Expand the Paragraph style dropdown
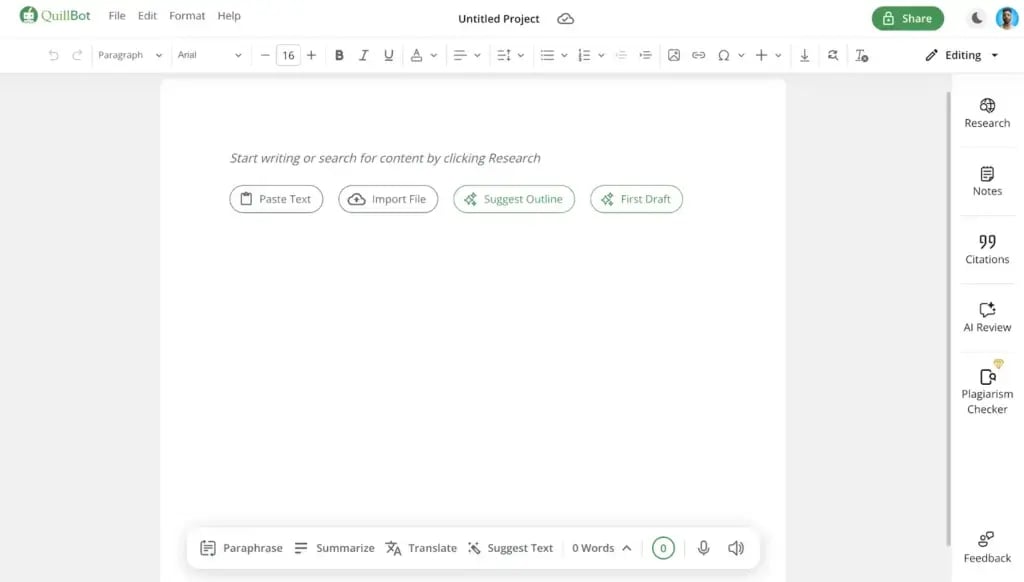 [130, 56]
